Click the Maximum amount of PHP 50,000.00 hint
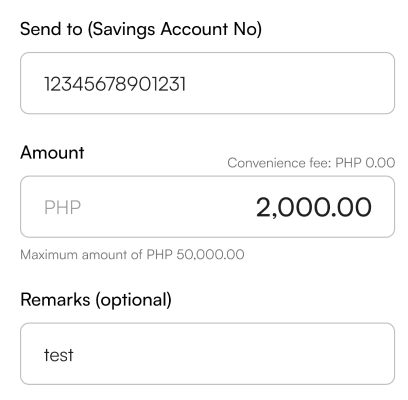Viewport: 408px width, 400px height. pos(132,255)
